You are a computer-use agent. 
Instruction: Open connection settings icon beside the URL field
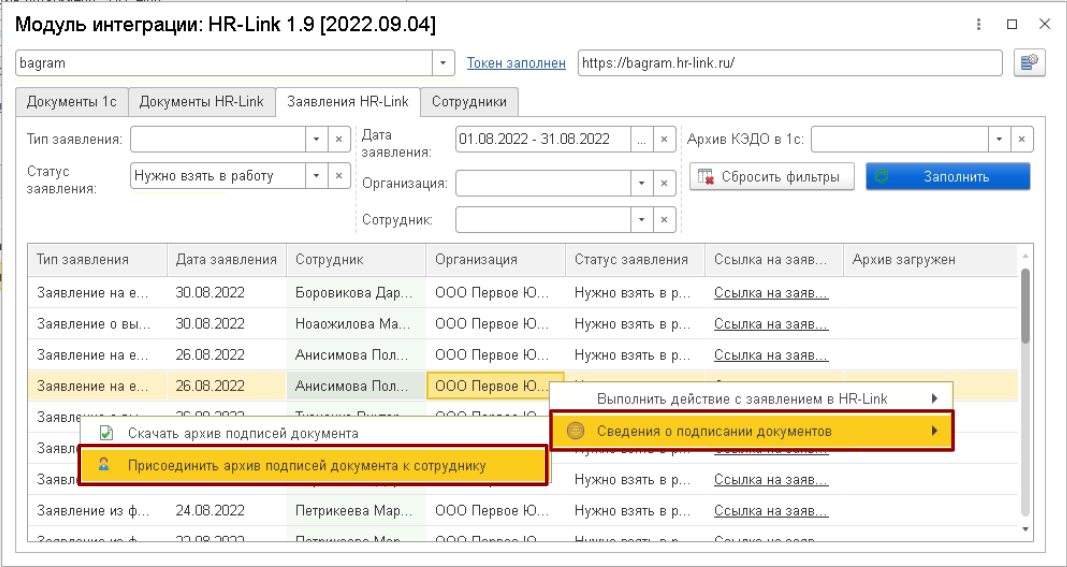pos(1029,63)
